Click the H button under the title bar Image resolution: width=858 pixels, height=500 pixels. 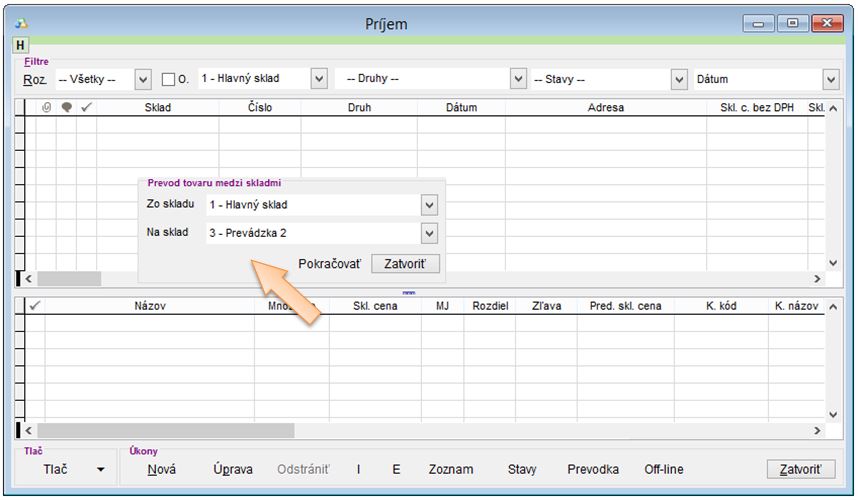[20, 46]
